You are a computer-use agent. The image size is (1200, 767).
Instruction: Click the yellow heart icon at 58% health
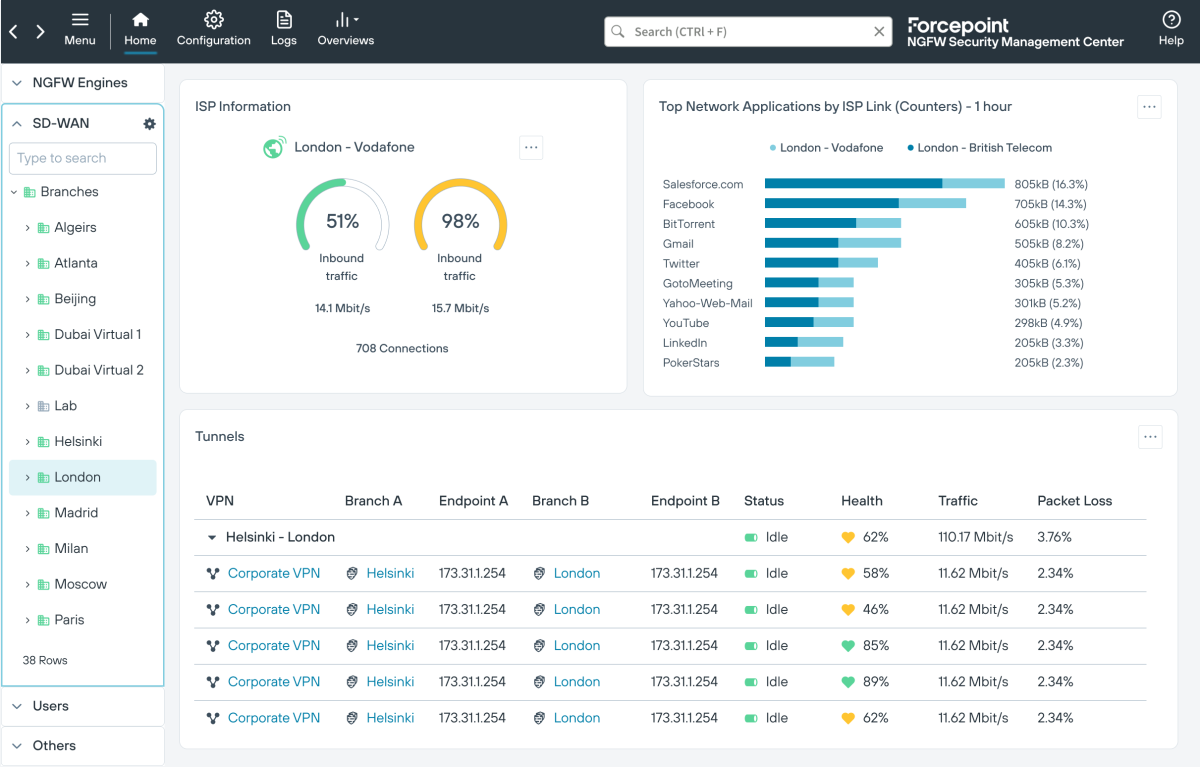click(848, 574)
